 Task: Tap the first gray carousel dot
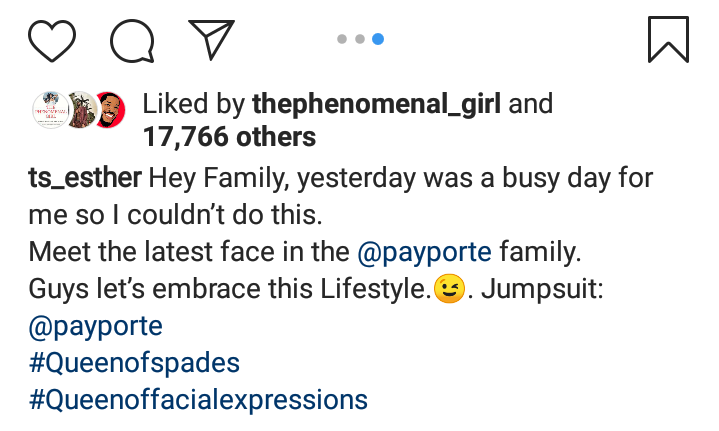click(342, 39)
